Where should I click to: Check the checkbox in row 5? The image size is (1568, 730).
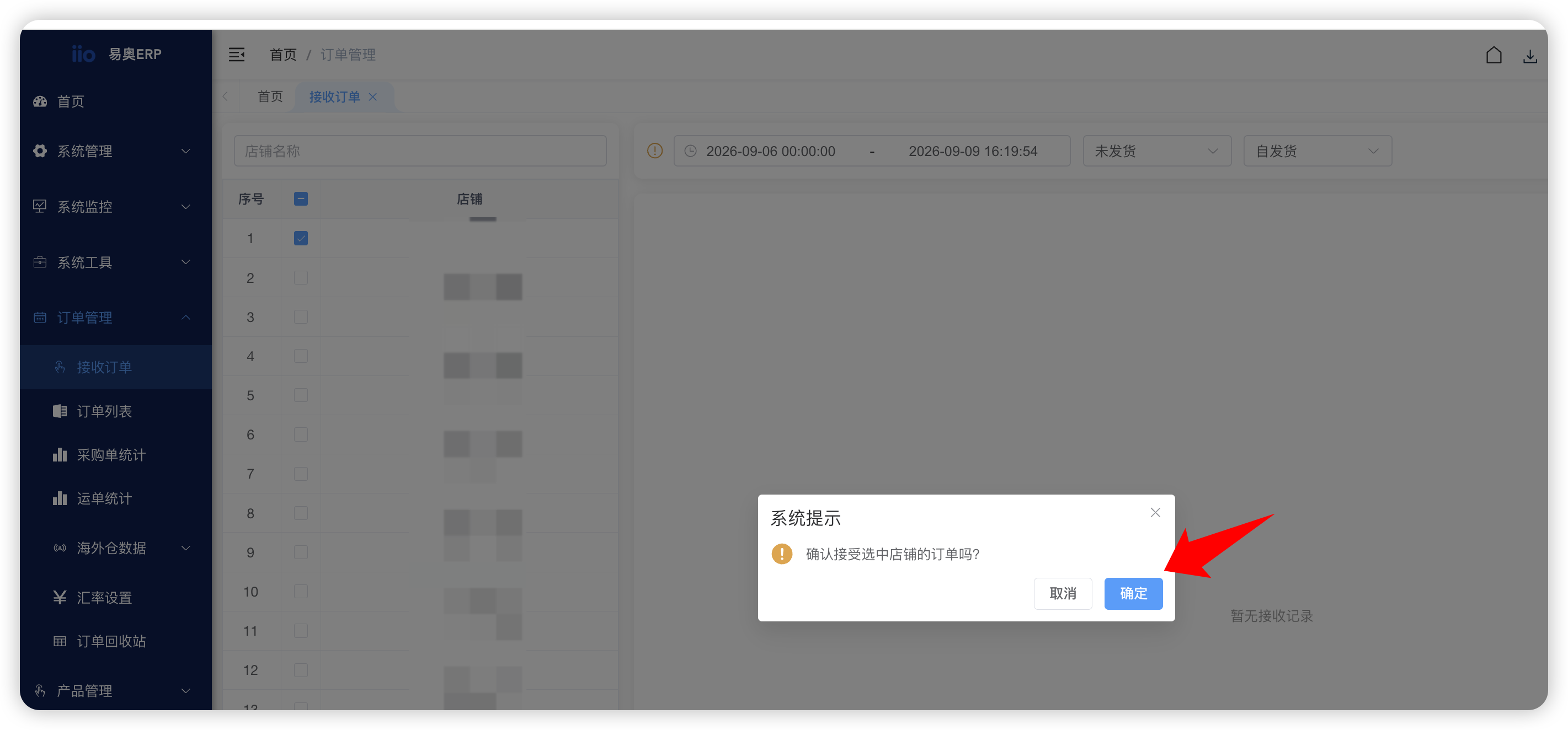click(x=301, y=395)
